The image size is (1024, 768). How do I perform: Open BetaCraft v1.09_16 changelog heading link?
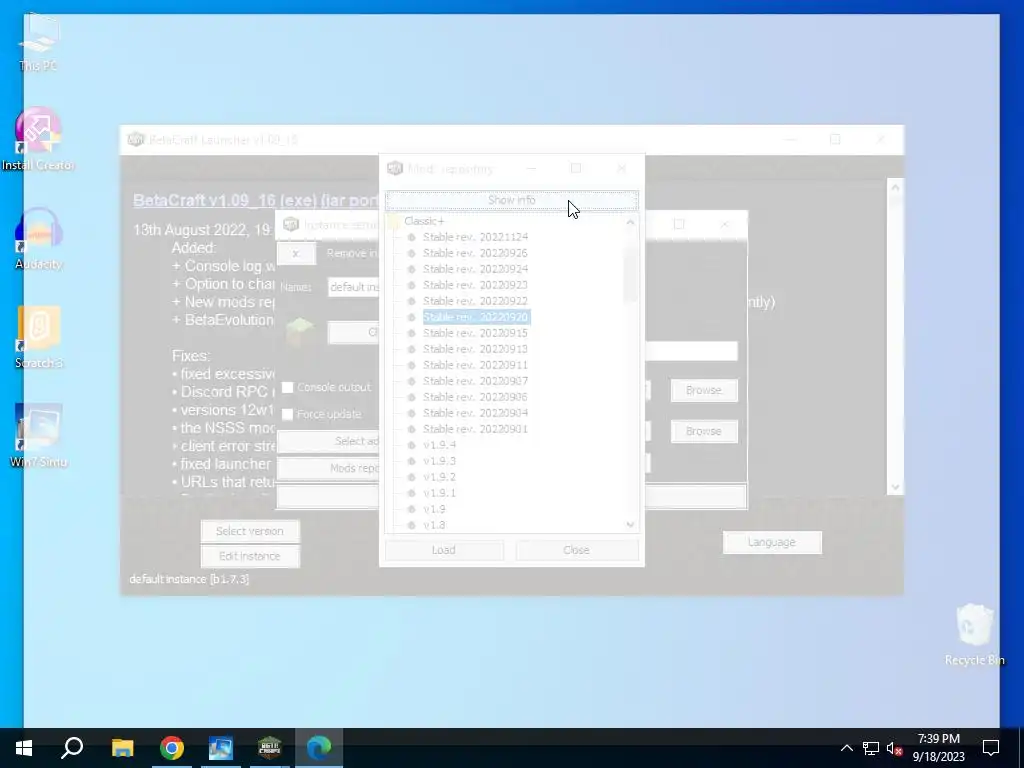(256, 200)
